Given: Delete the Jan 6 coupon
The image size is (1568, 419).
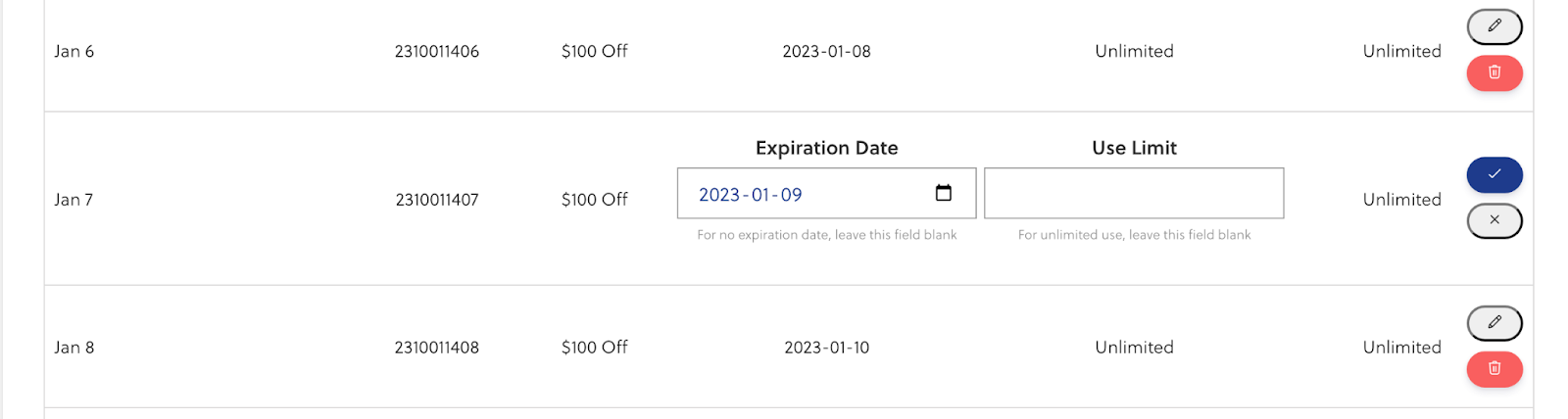Looking at the screenshot, I should tap(1494, 72).
